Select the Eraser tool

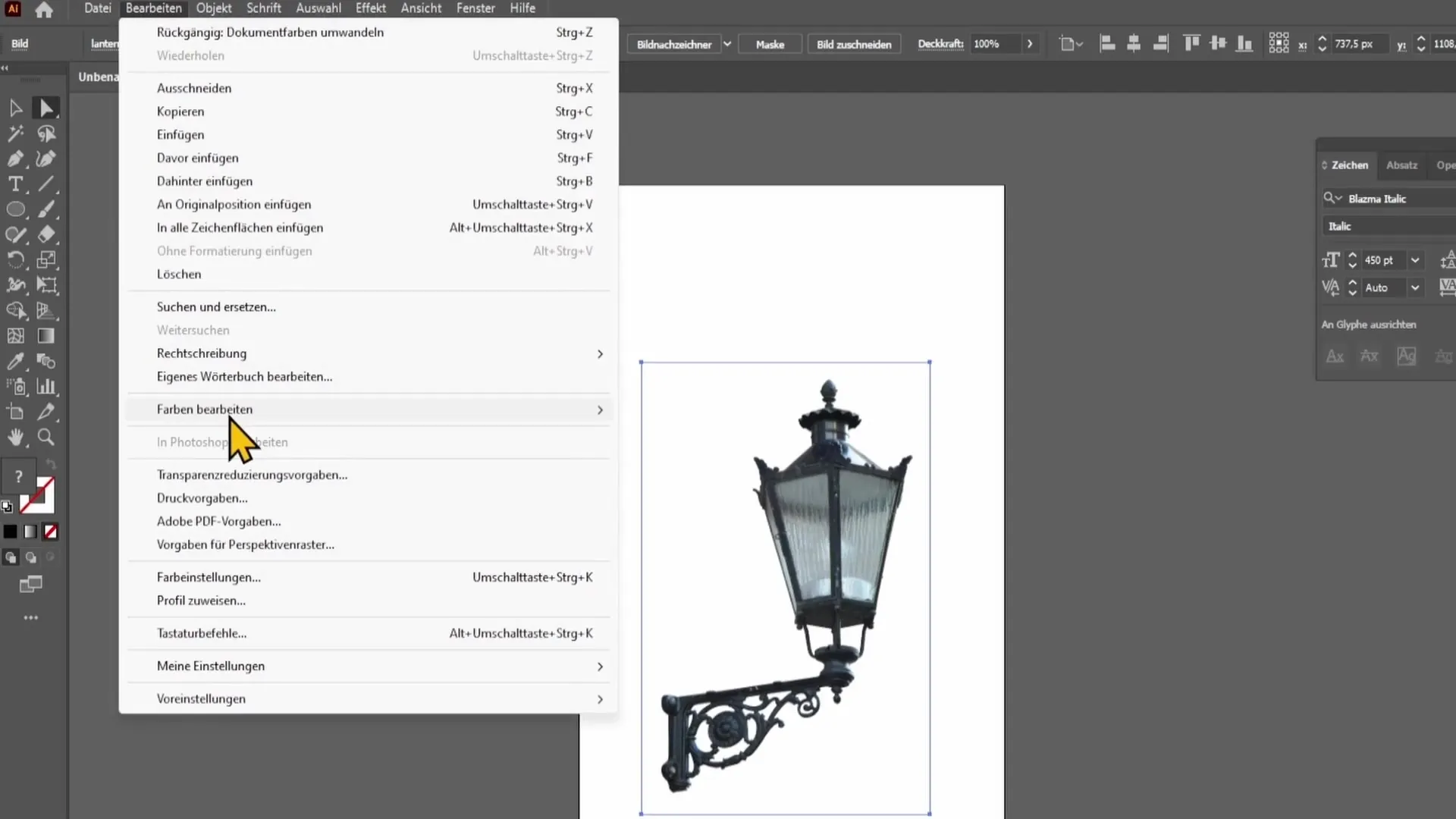[46, 235]
